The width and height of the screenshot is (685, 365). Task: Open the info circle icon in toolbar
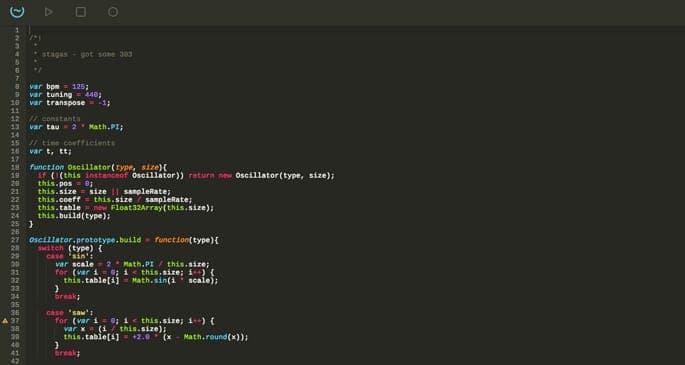(x=113, y=12)
